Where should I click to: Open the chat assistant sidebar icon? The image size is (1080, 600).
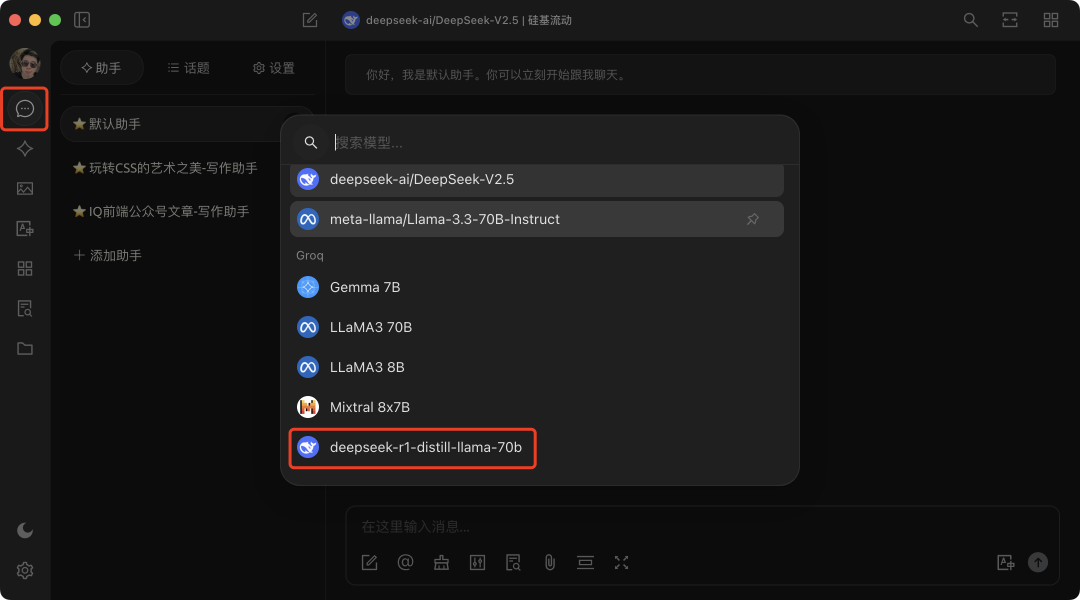coord(25,109)
